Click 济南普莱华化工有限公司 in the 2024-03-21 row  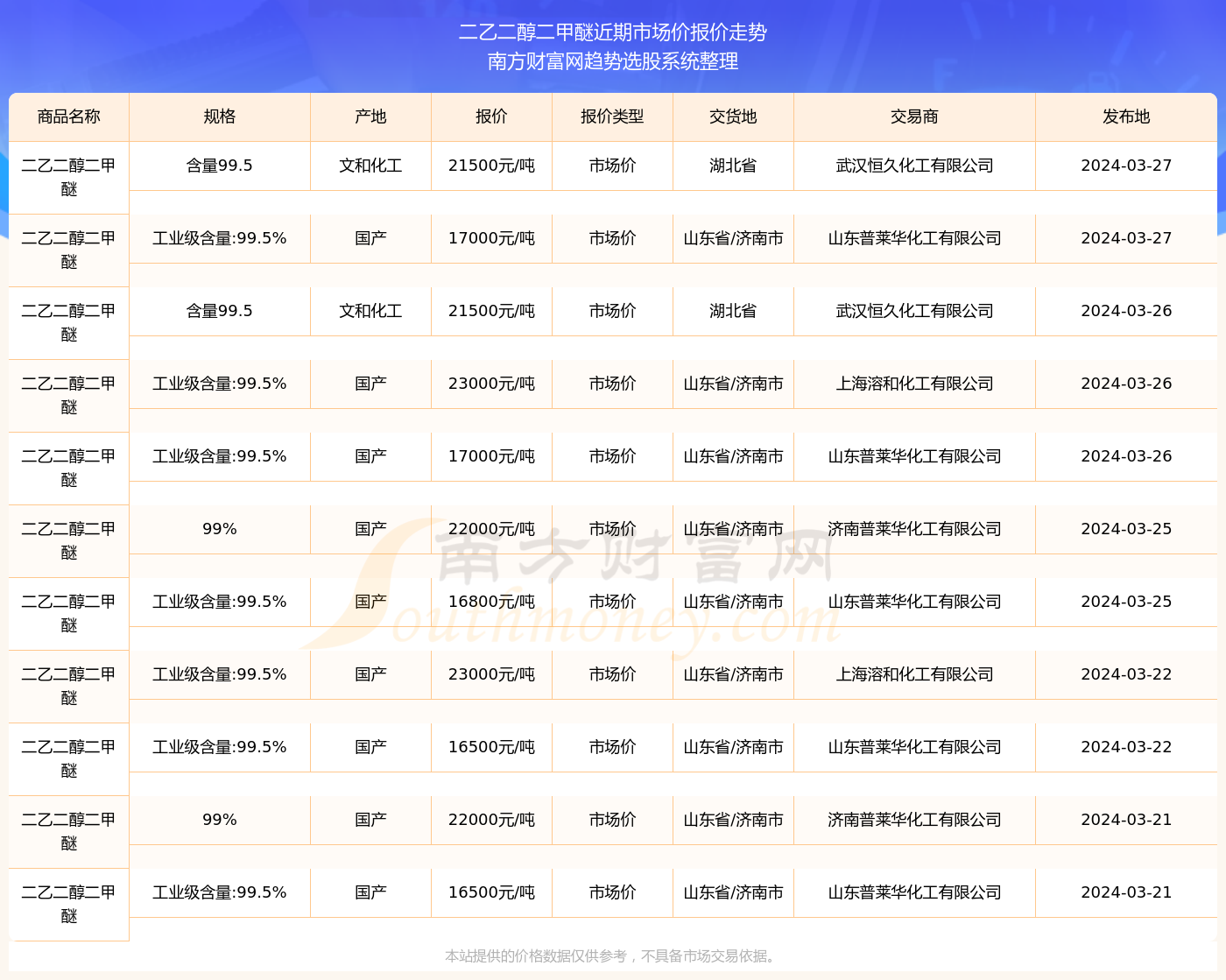914,820
